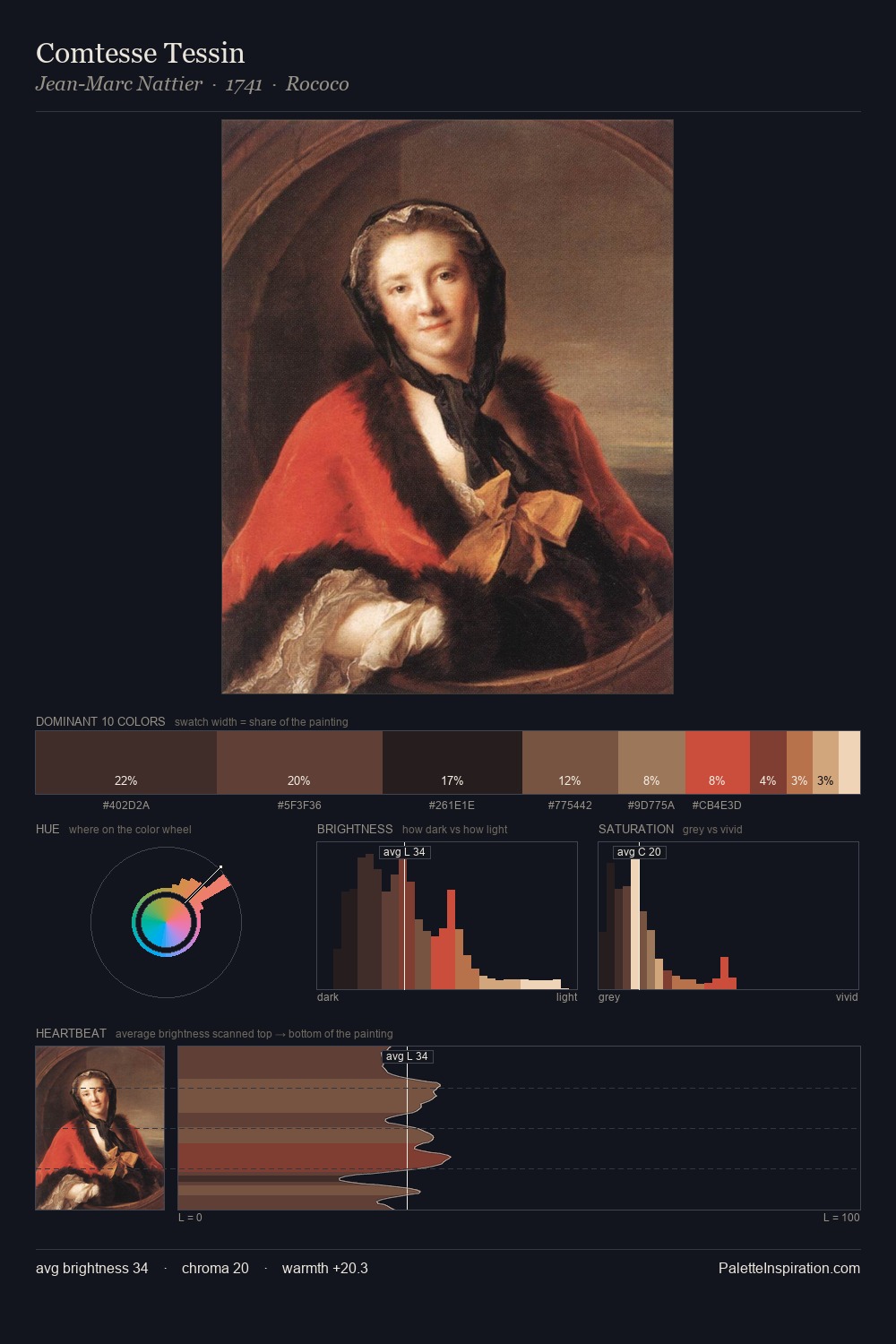896x1344 pixels.
Task: Pick the 3% light tan swatch
Action: pos(825,762)
